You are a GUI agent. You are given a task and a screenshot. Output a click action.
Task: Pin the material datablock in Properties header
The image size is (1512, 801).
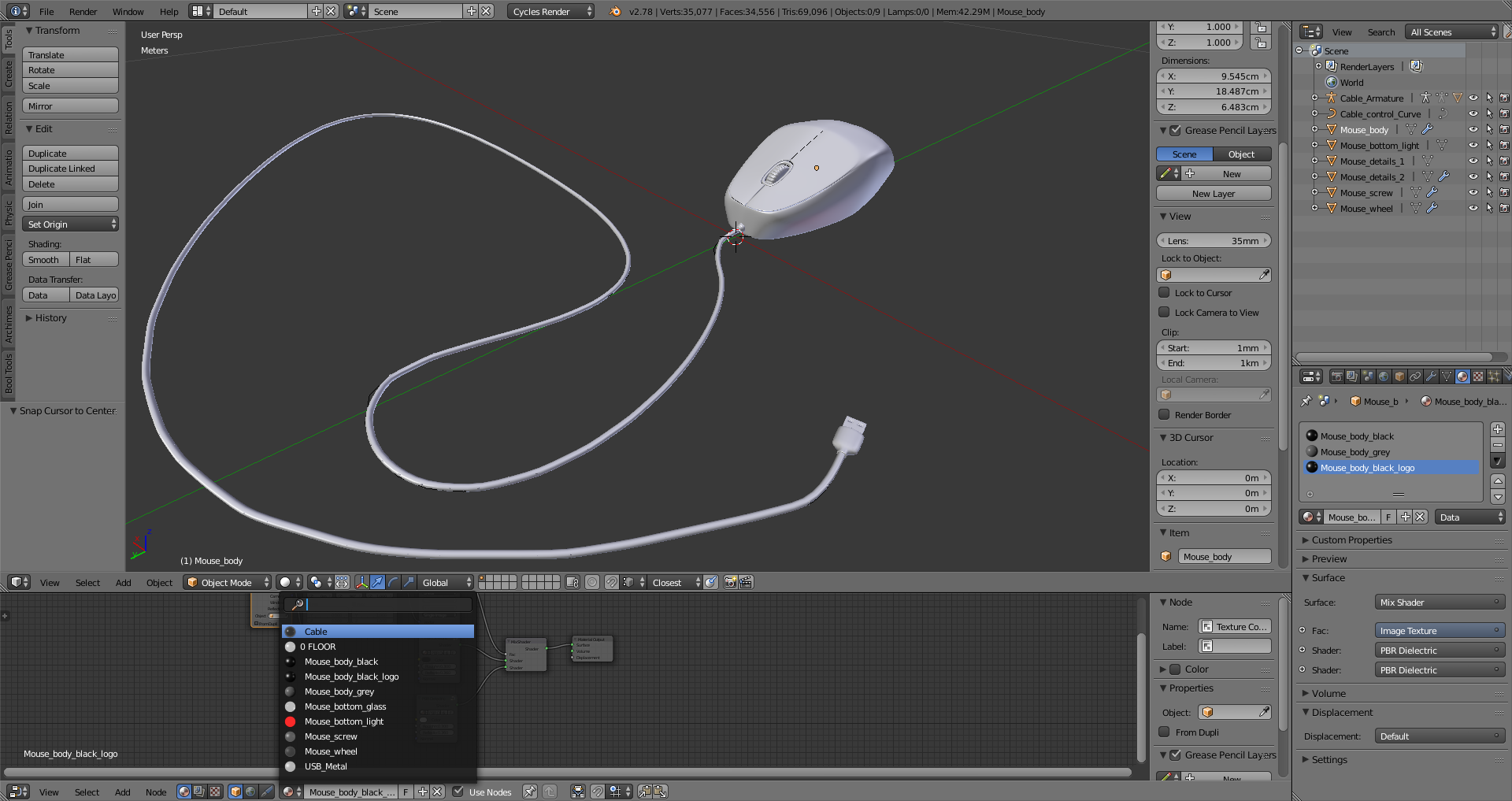(x=1306, y=401)
